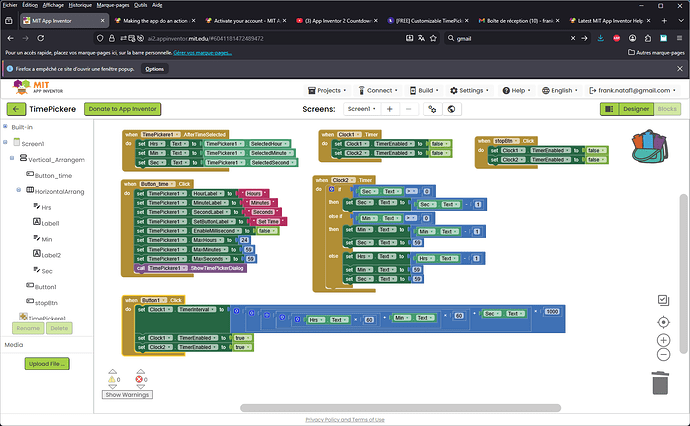This screenshot has height=426, width=690.
Task: Click the back arrow next to TimePickere
Action: pos(16,109)
